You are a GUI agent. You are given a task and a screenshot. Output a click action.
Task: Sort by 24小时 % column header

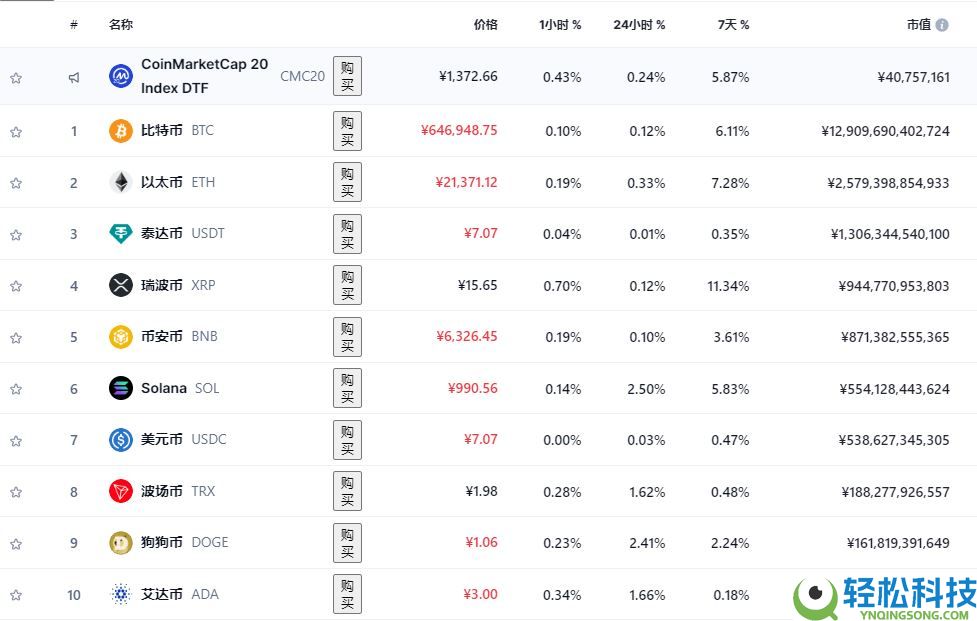639,25
